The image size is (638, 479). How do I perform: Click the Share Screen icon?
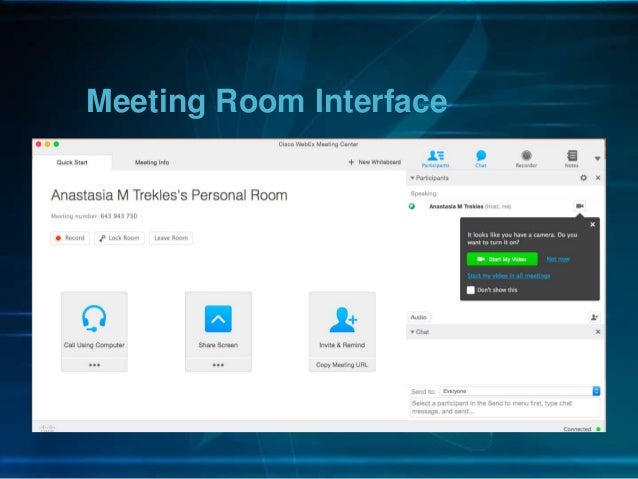tap(218, 319)
